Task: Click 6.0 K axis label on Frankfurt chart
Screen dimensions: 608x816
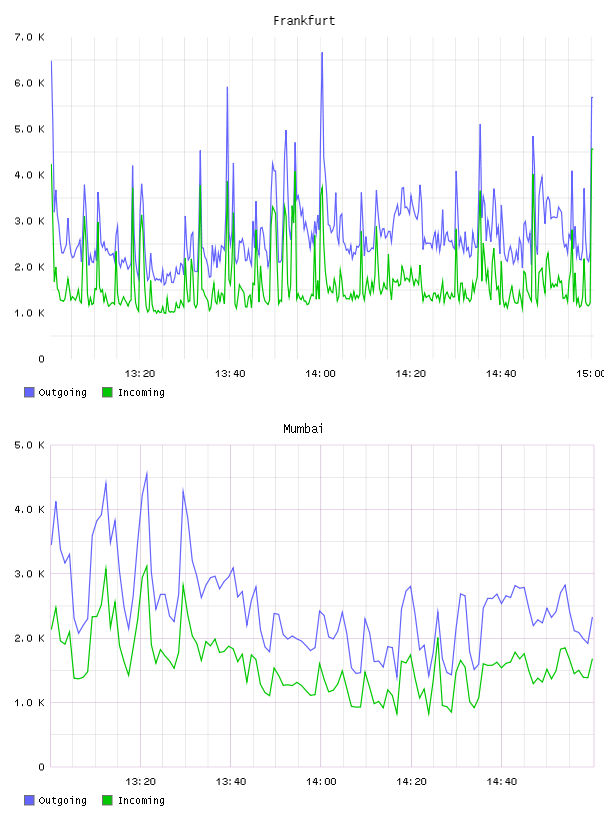Action: click(x=30, y=83)
